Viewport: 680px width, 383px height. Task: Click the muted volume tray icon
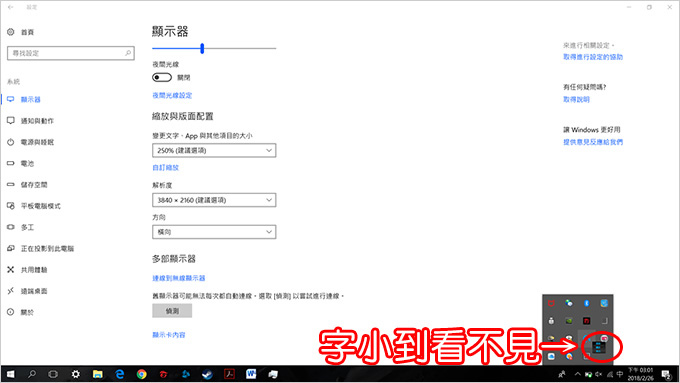coord(598,374)
